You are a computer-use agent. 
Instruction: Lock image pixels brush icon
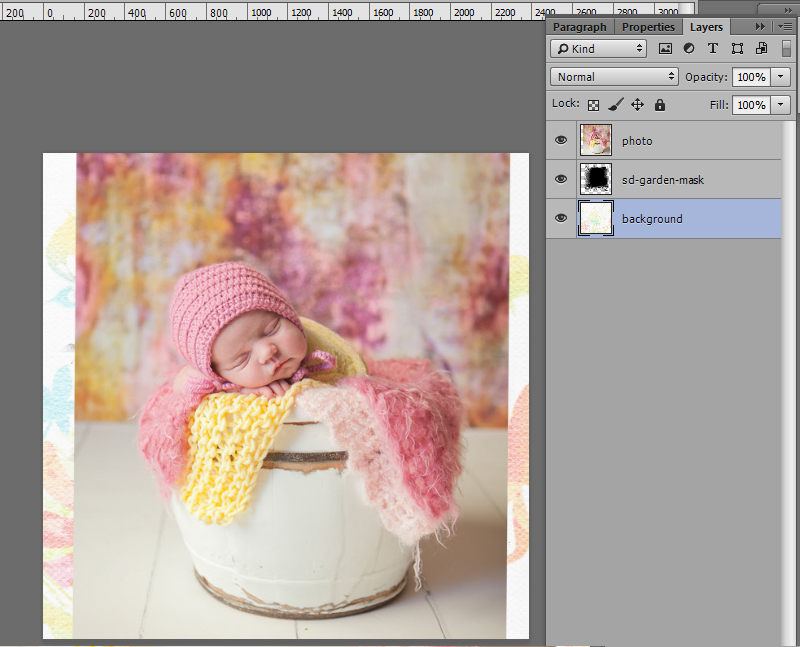click(x=616, y=105)
